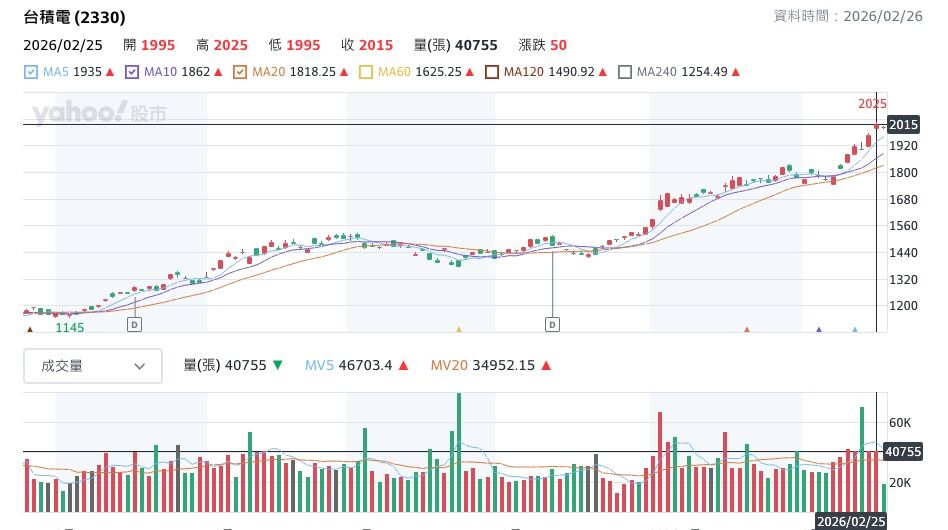Click the 2015 current price label on axis

tap(903, 125)
